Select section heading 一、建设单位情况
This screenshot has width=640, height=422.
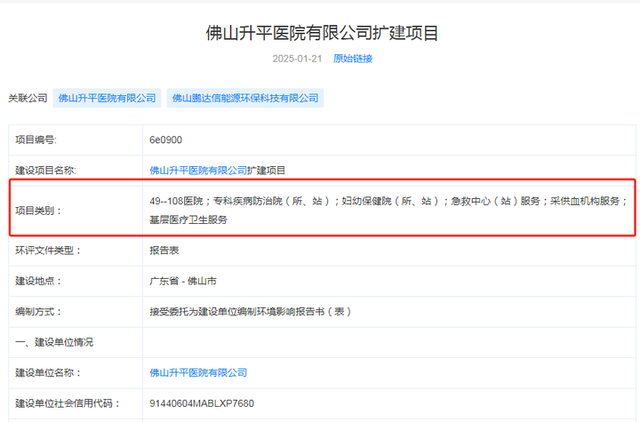click(54, 342)
